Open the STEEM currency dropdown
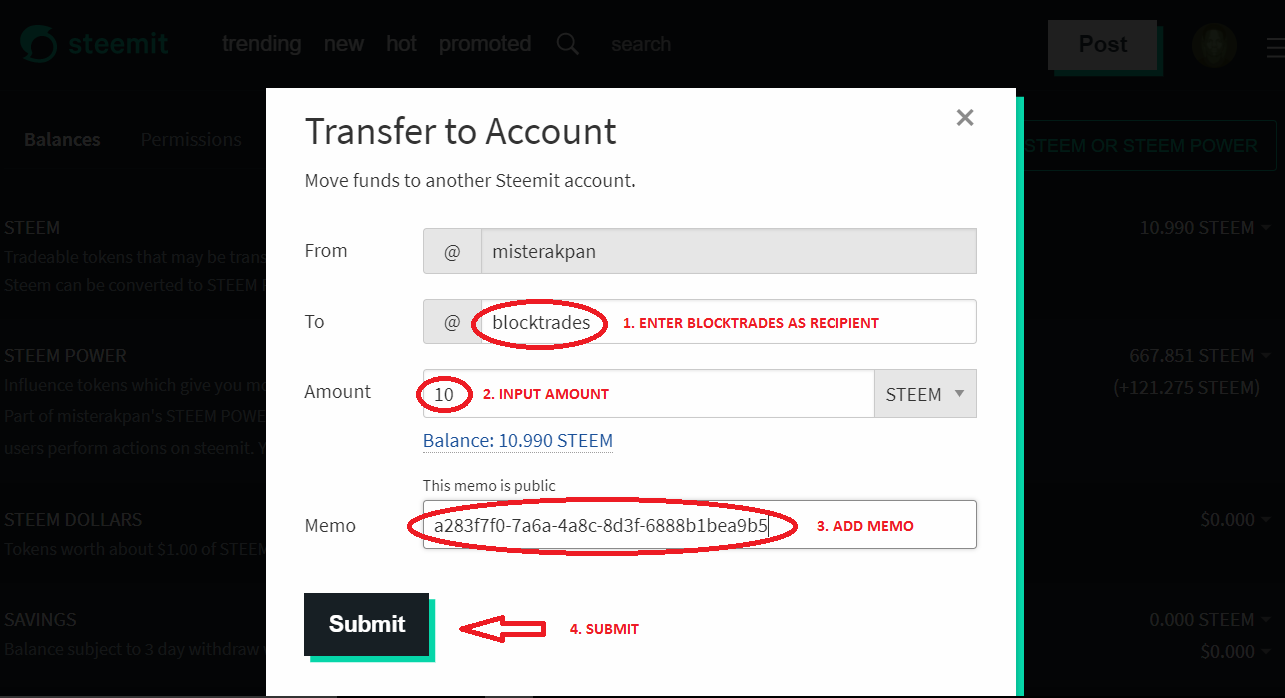 click(925, 394)
